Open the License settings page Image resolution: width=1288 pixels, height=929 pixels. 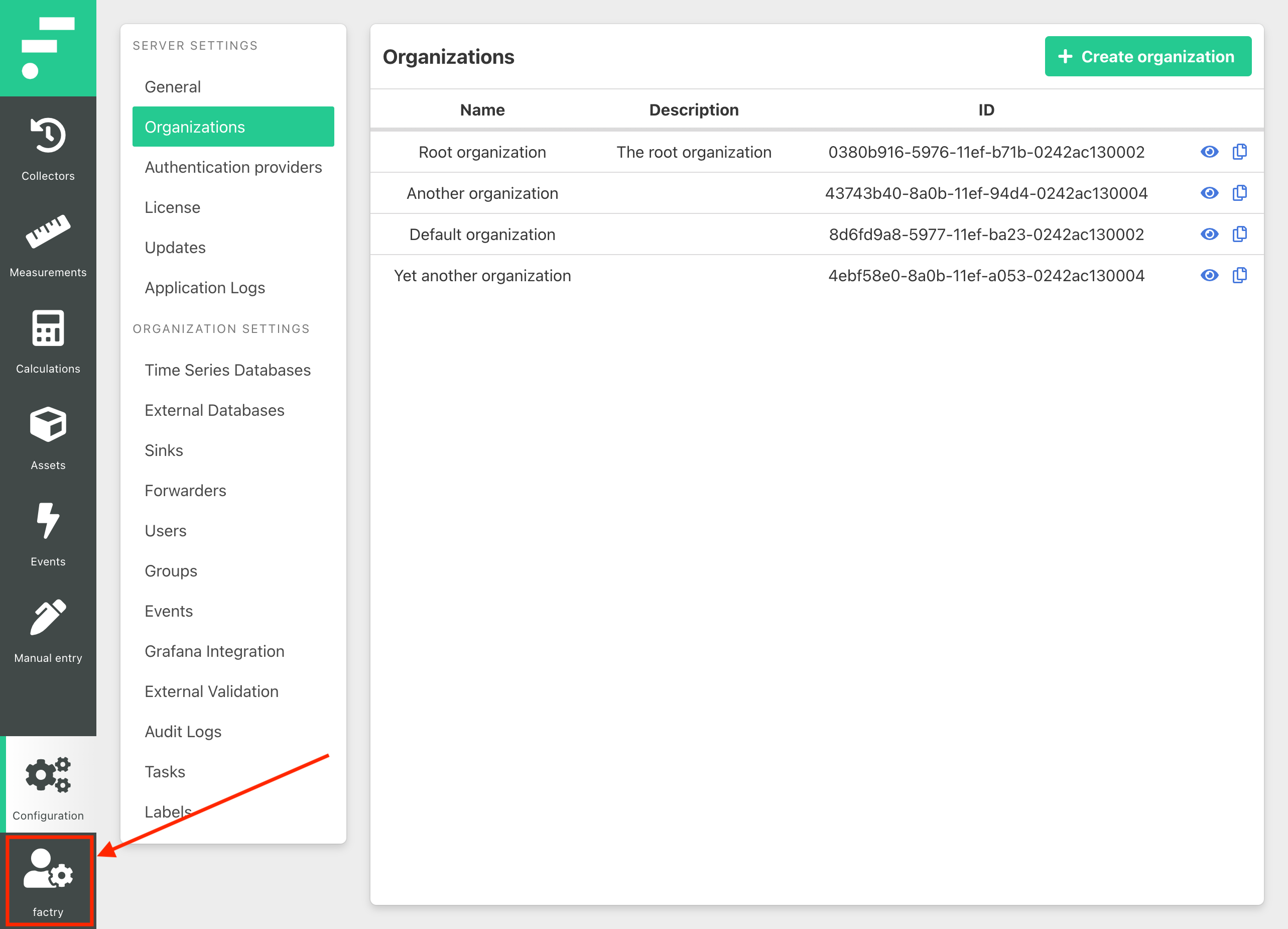click(x=233, y=207)
